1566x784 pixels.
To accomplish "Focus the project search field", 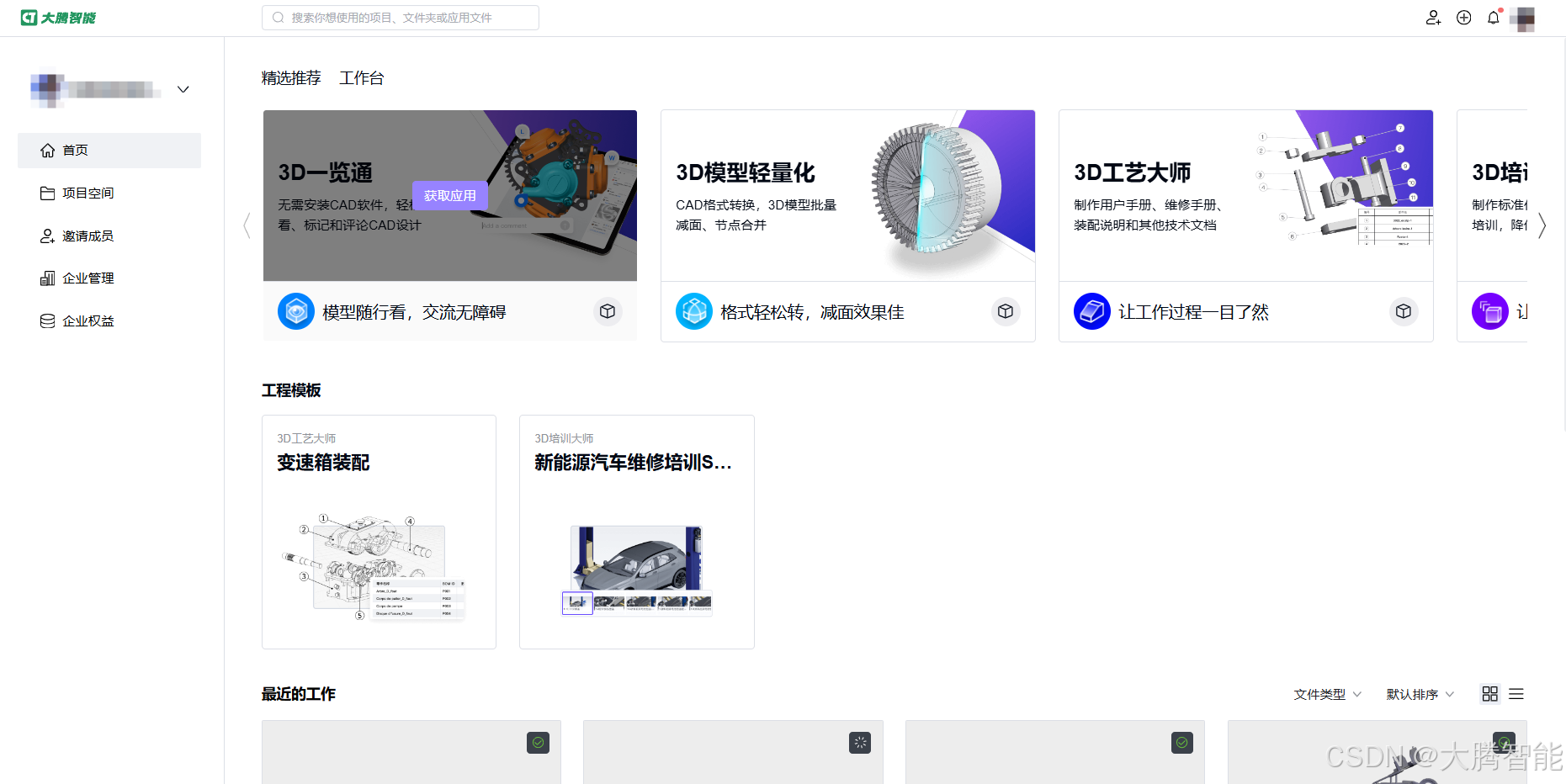I will coord(401,18).
